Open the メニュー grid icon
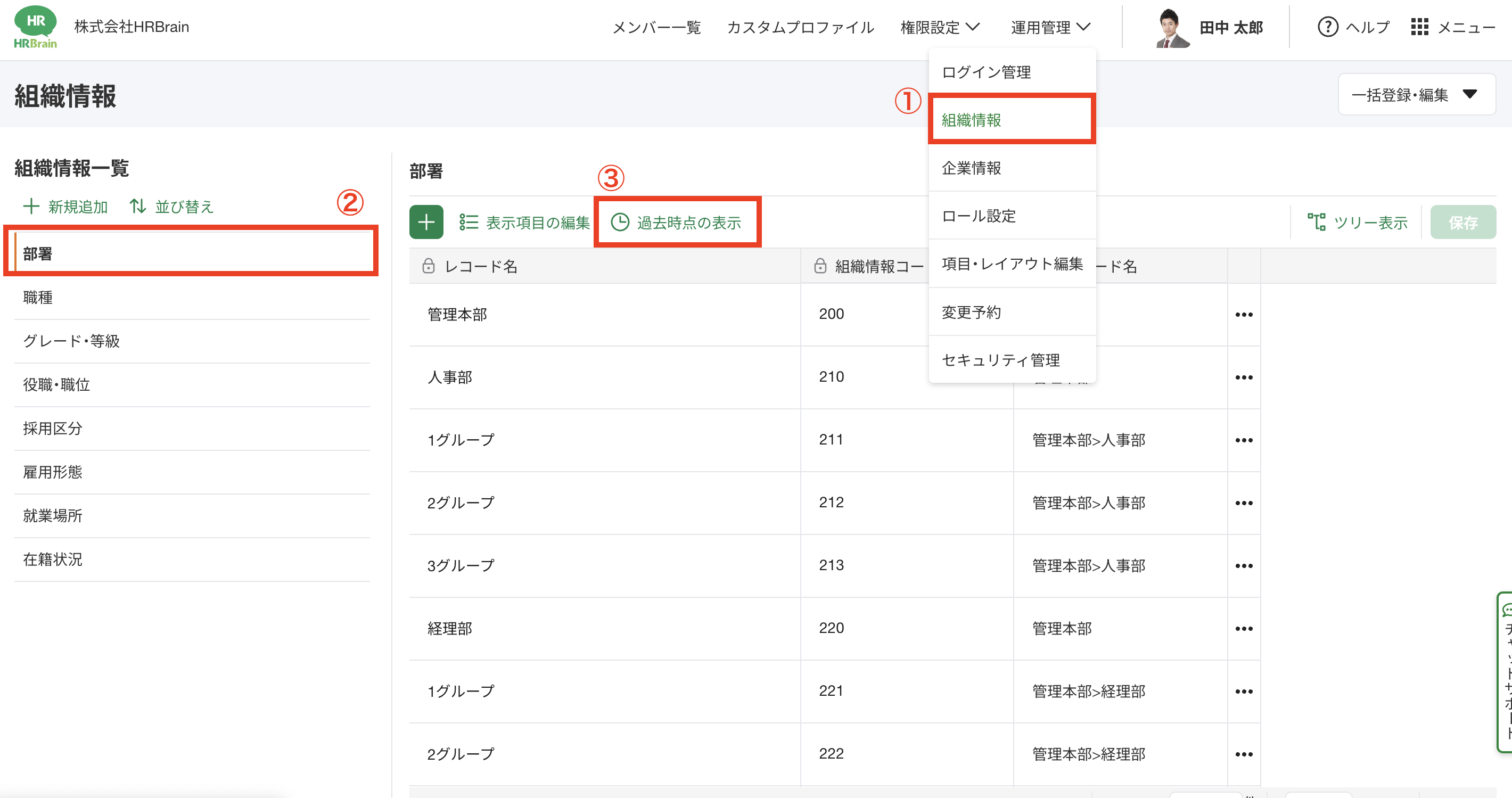Viewport: 1512px width, 798px height. tap(1419, 27)
